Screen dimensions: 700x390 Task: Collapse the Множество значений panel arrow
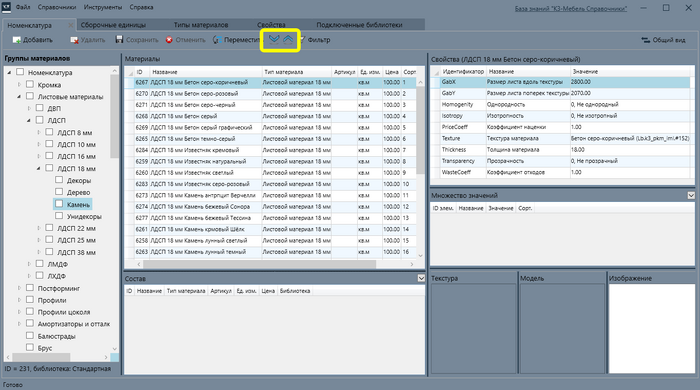(x=691, y=195)
